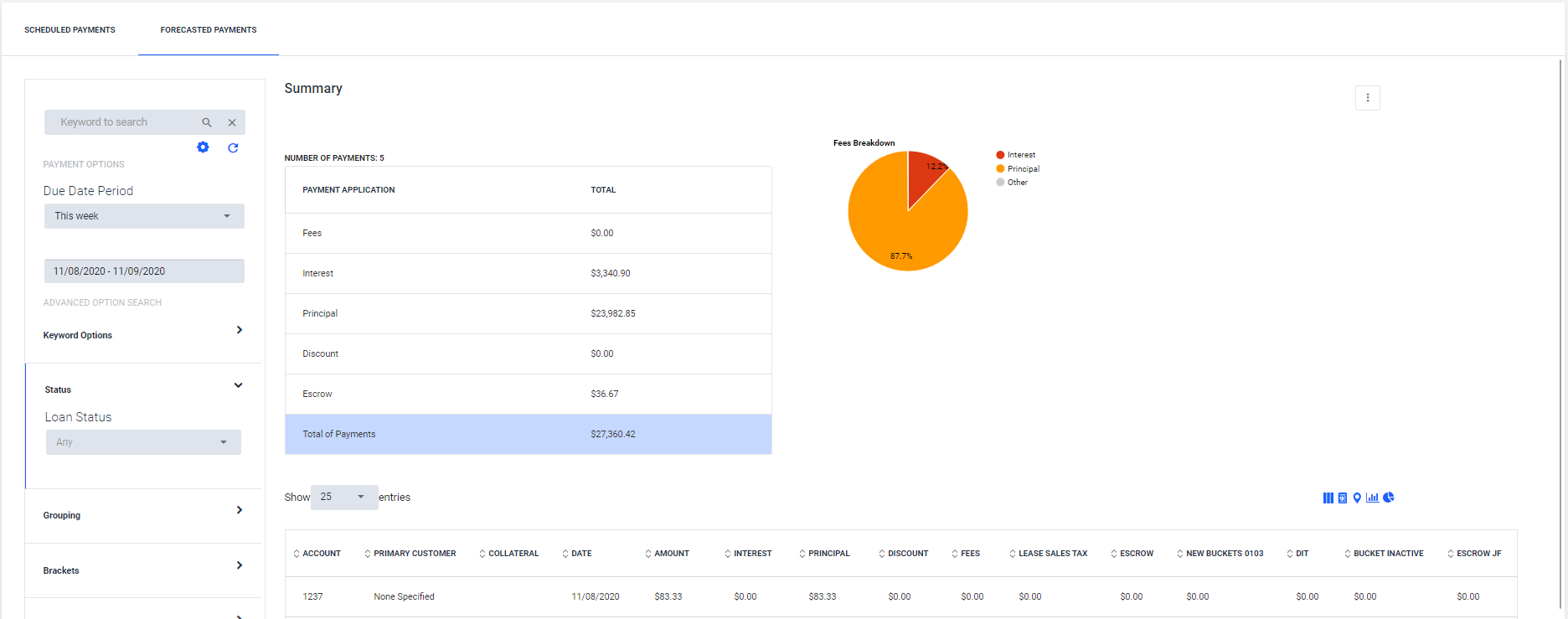Sort table by Lease Sales Tax column
The height and width of the screenshot is (619, 1568).
pyautogui.click(x=1049, y=554)
